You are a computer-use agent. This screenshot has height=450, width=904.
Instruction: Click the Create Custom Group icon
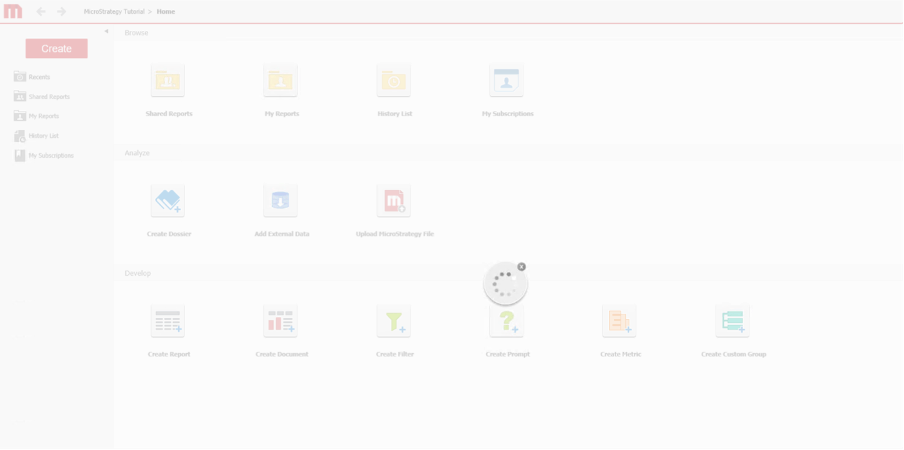pyautogui.click(x=733, y=321)
